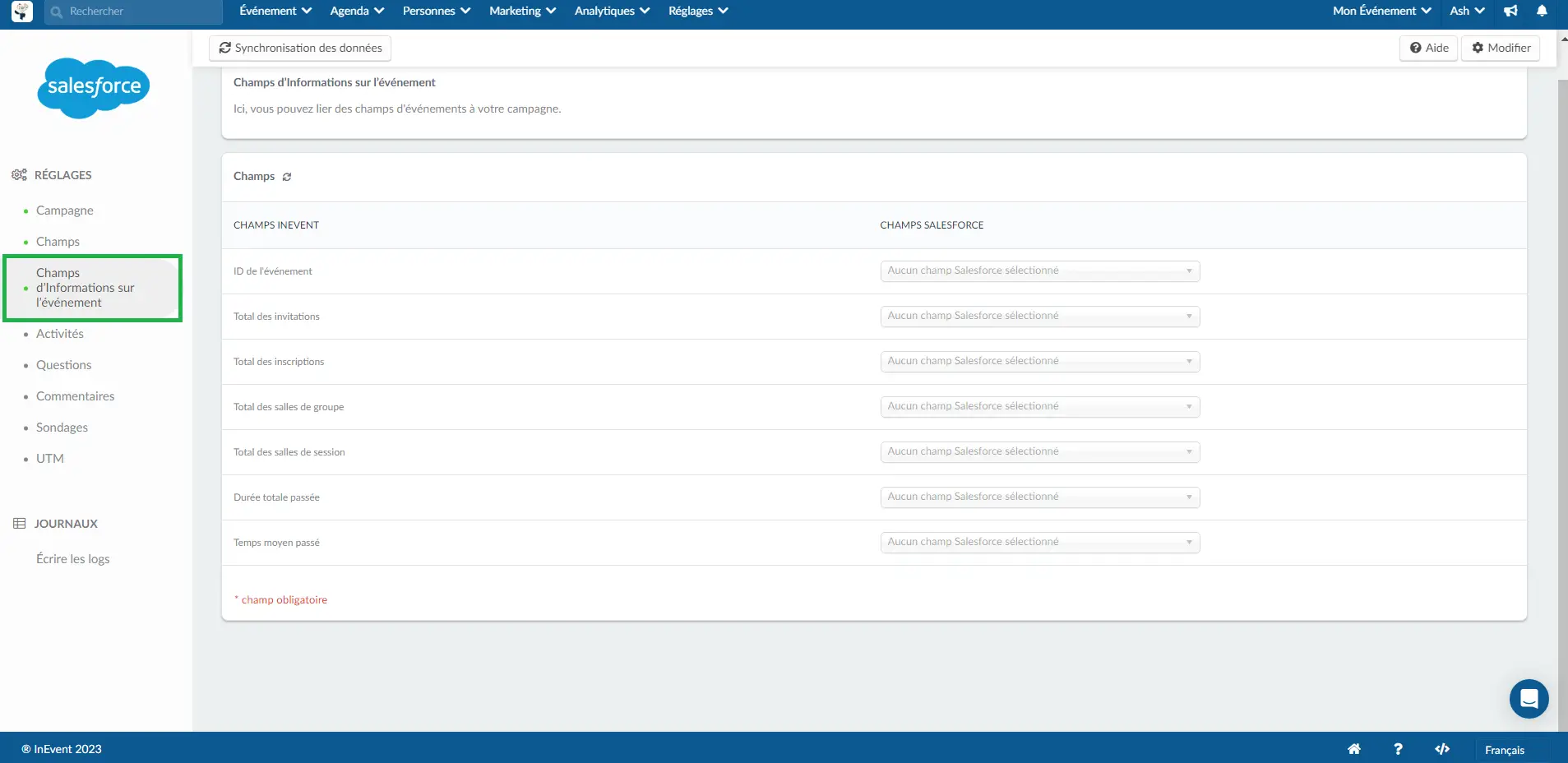This screenshot has width=1568, height=763.
Task: Open Écrire les logs in sidebar
Action: 73,559
